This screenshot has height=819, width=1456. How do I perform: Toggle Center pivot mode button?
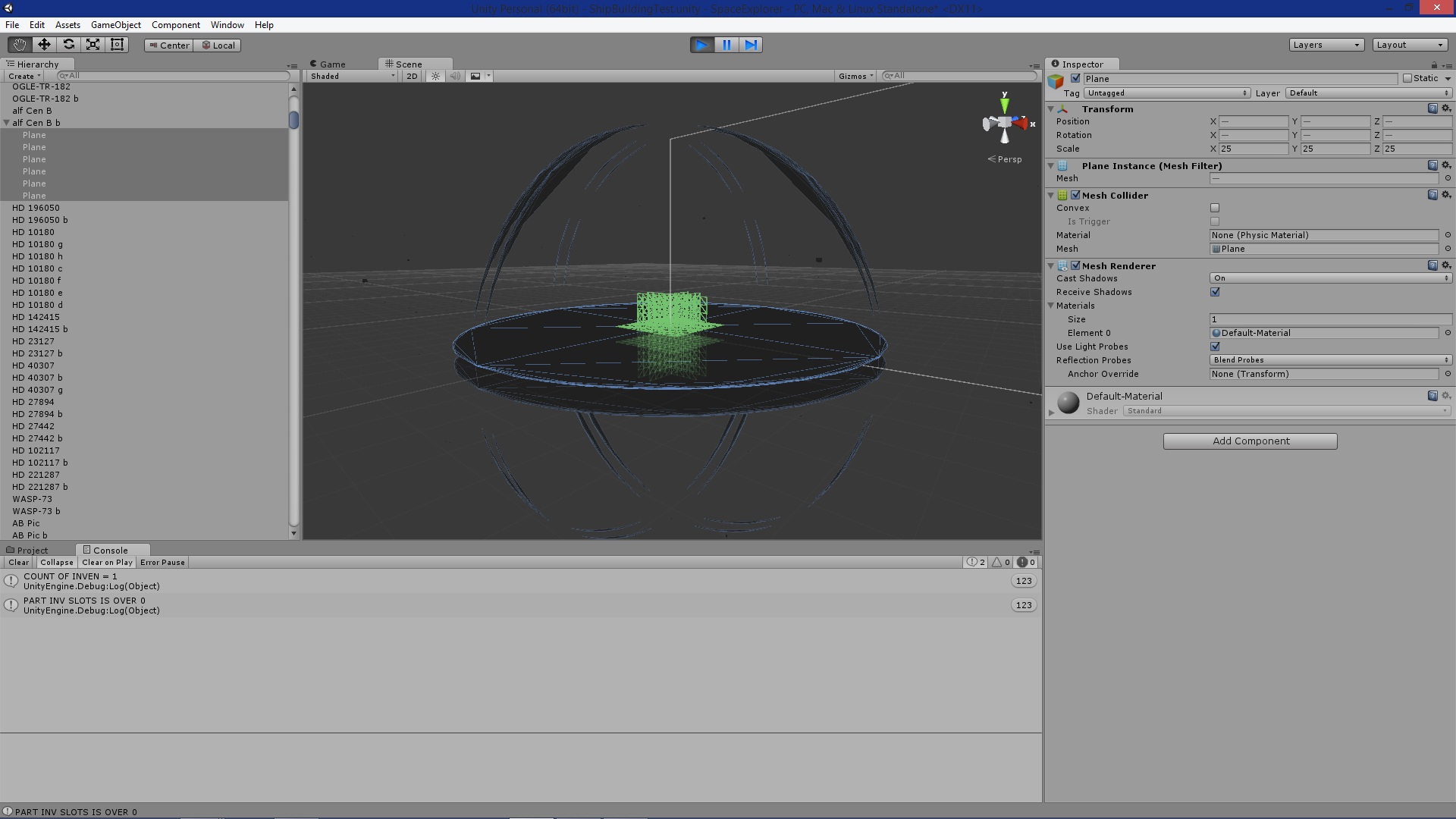point(168,45)
